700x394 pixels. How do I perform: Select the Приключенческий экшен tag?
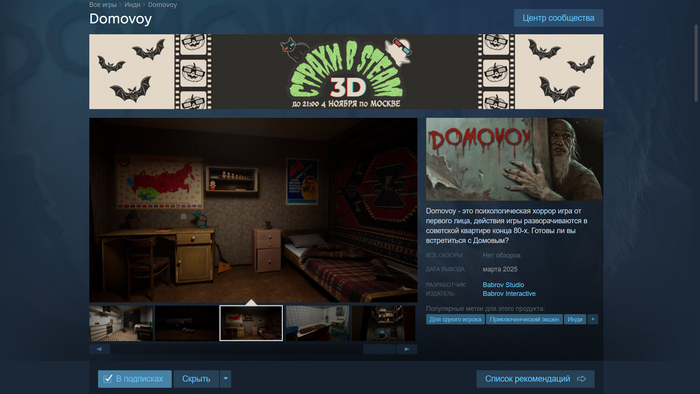(x=524, y=319)
